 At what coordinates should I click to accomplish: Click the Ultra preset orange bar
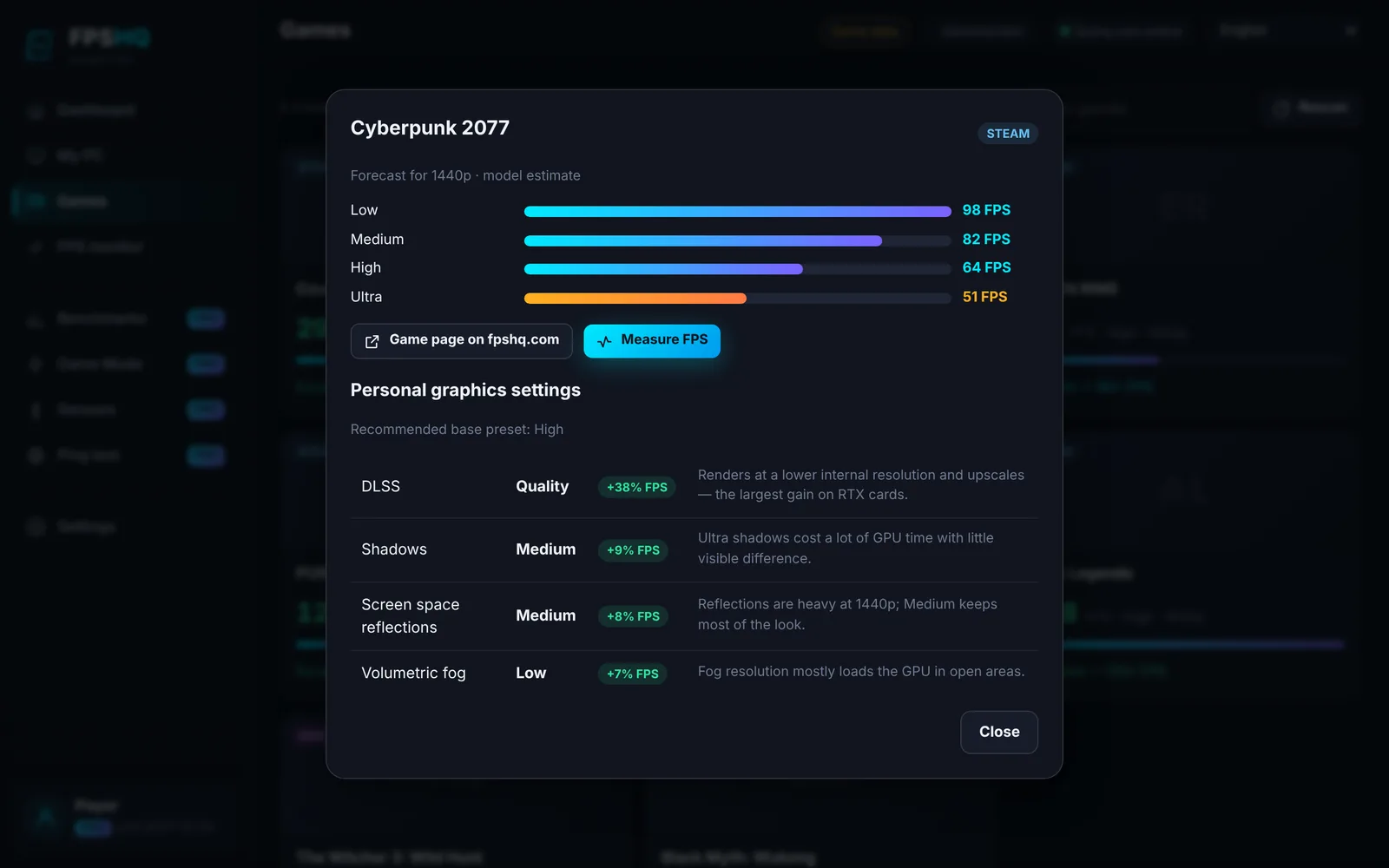pos(635,298)
